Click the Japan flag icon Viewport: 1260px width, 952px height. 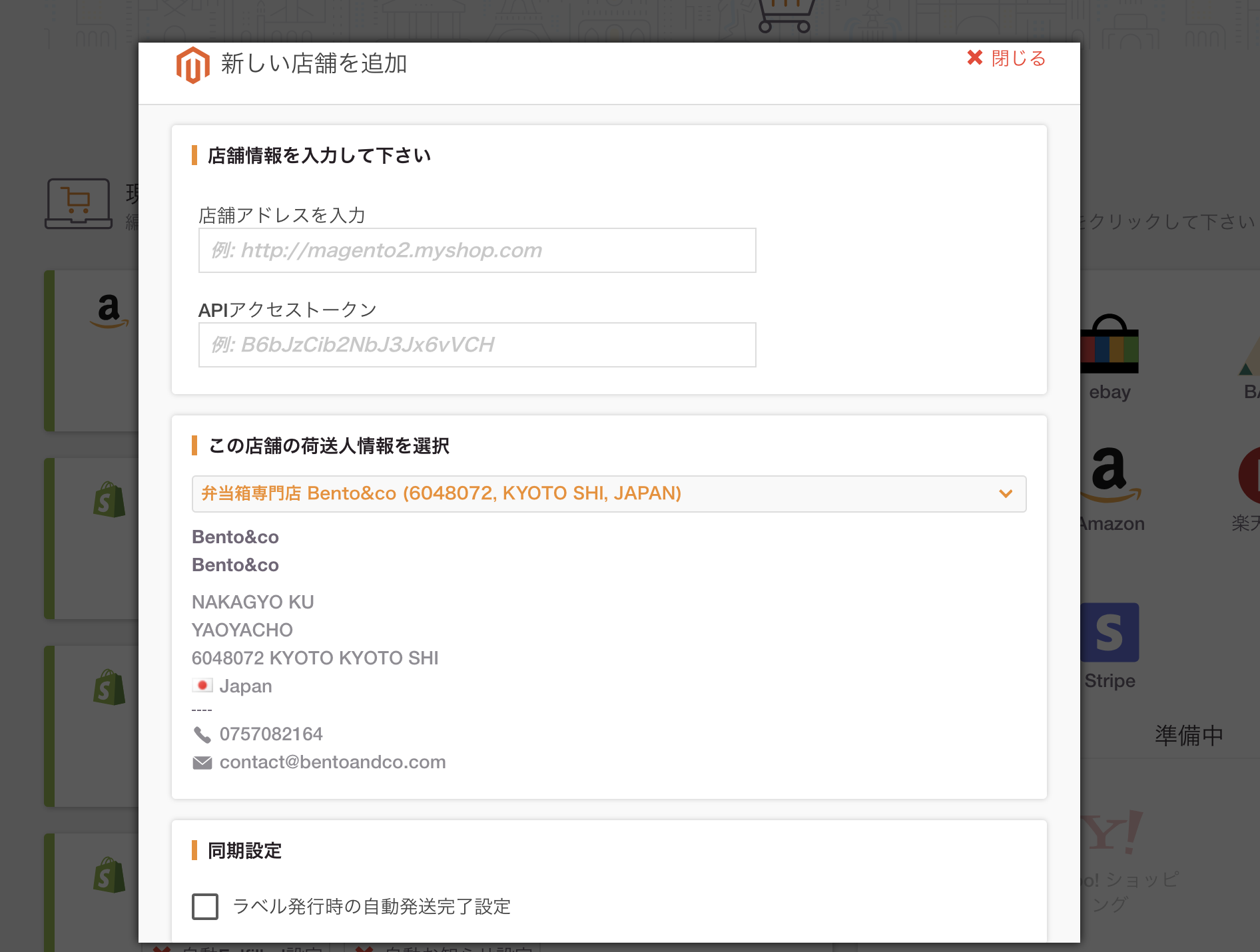pos(202,685)
